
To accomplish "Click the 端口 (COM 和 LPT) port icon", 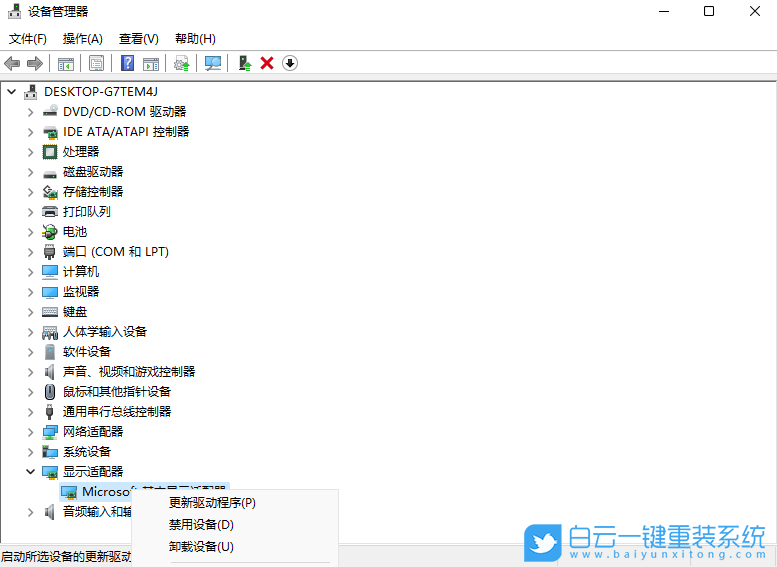I will coord(50,252).
